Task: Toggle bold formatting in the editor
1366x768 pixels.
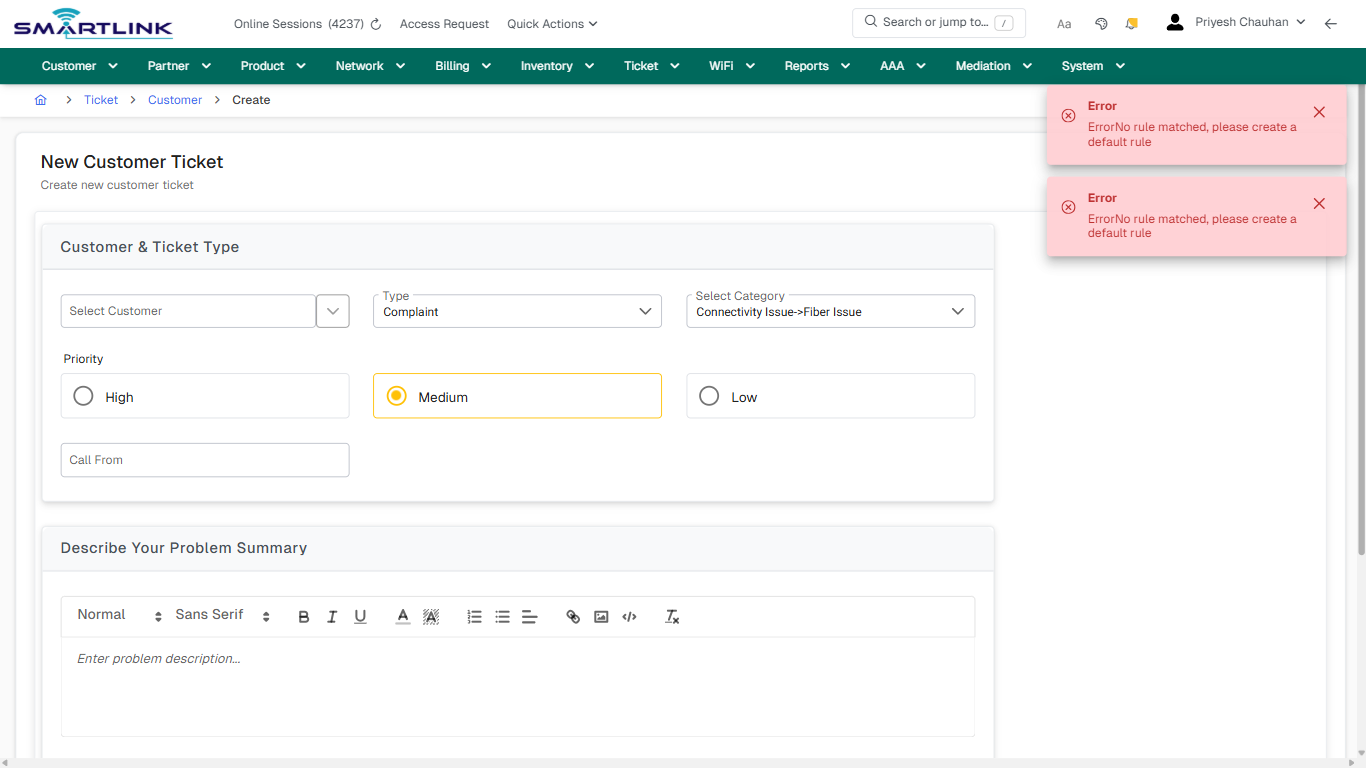Action: coord(304,616)
